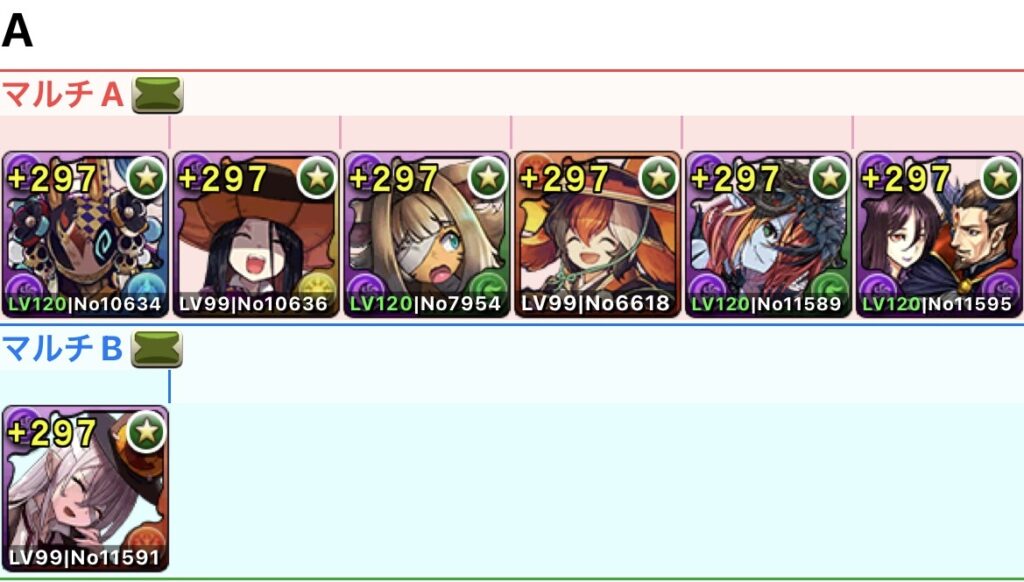Tap the orange-haired witch card No6618
The width and height of the screenshot is (1024, 582).
pyautogui.click(x=598, y=234)
